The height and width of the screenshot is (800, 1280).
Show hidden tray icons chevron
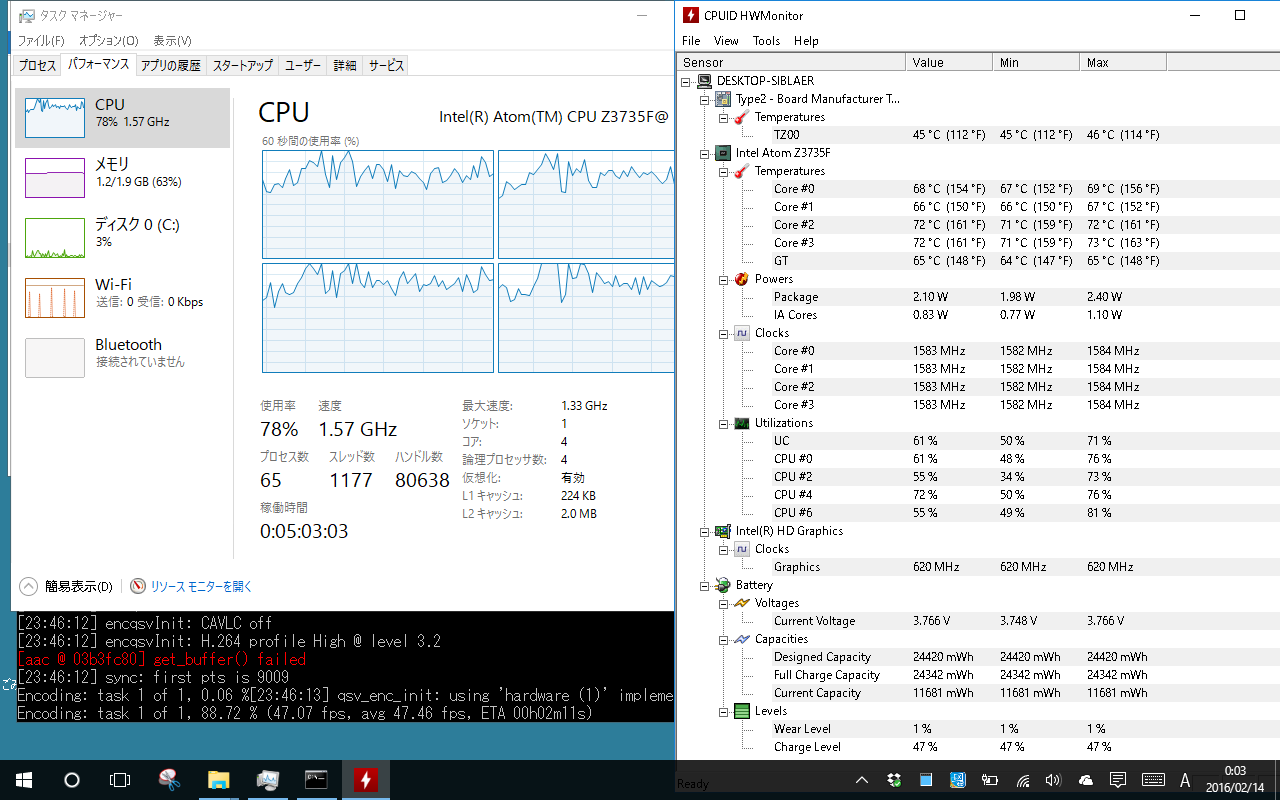(x=862, y=780)
